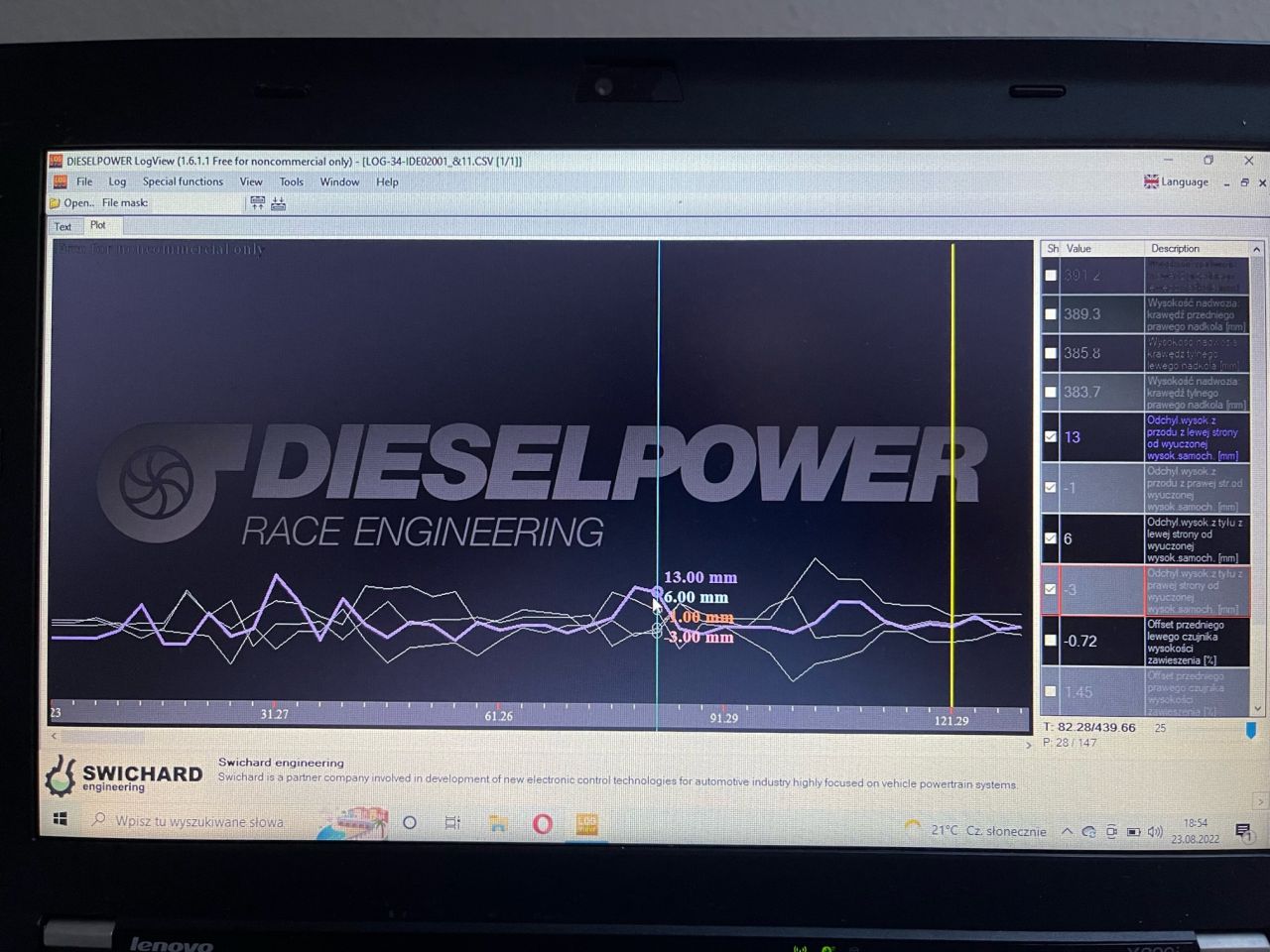
Task: Uncheck the channel with value -1
Action: [1051, 488]
